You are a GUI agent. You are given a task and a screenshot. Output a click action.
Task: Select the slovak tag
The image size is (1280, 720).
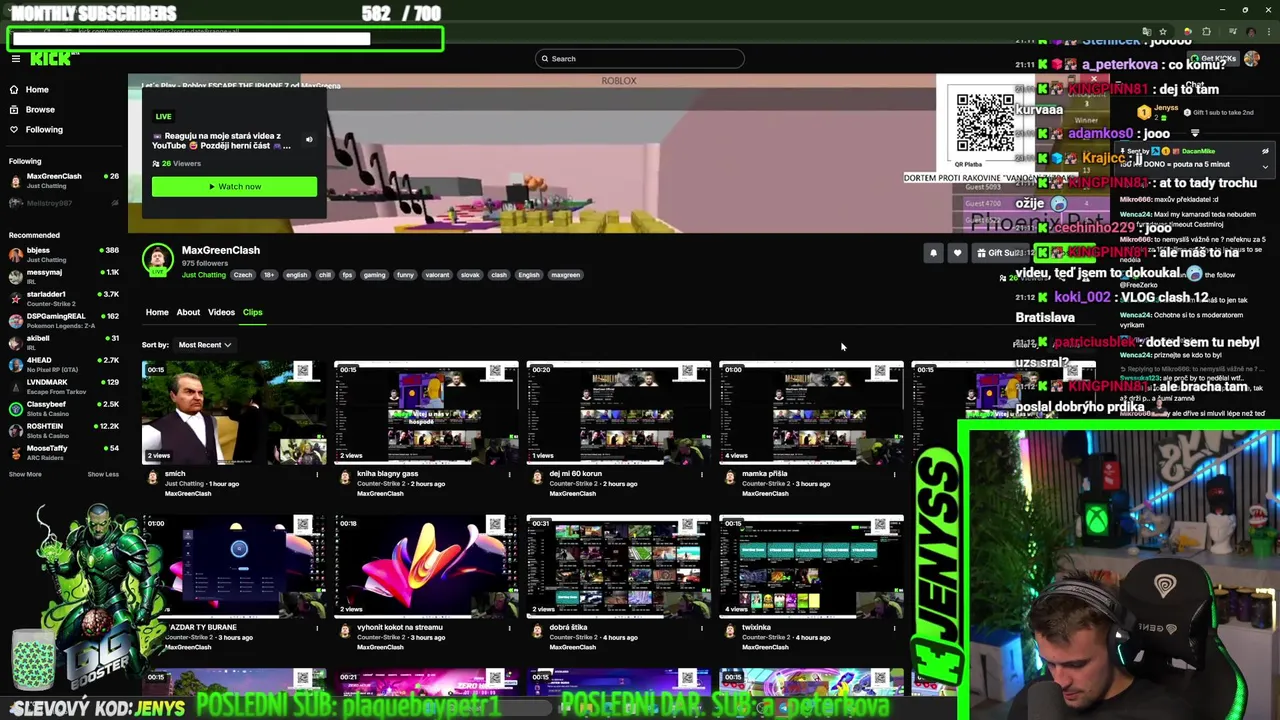(x=470, y=275)
